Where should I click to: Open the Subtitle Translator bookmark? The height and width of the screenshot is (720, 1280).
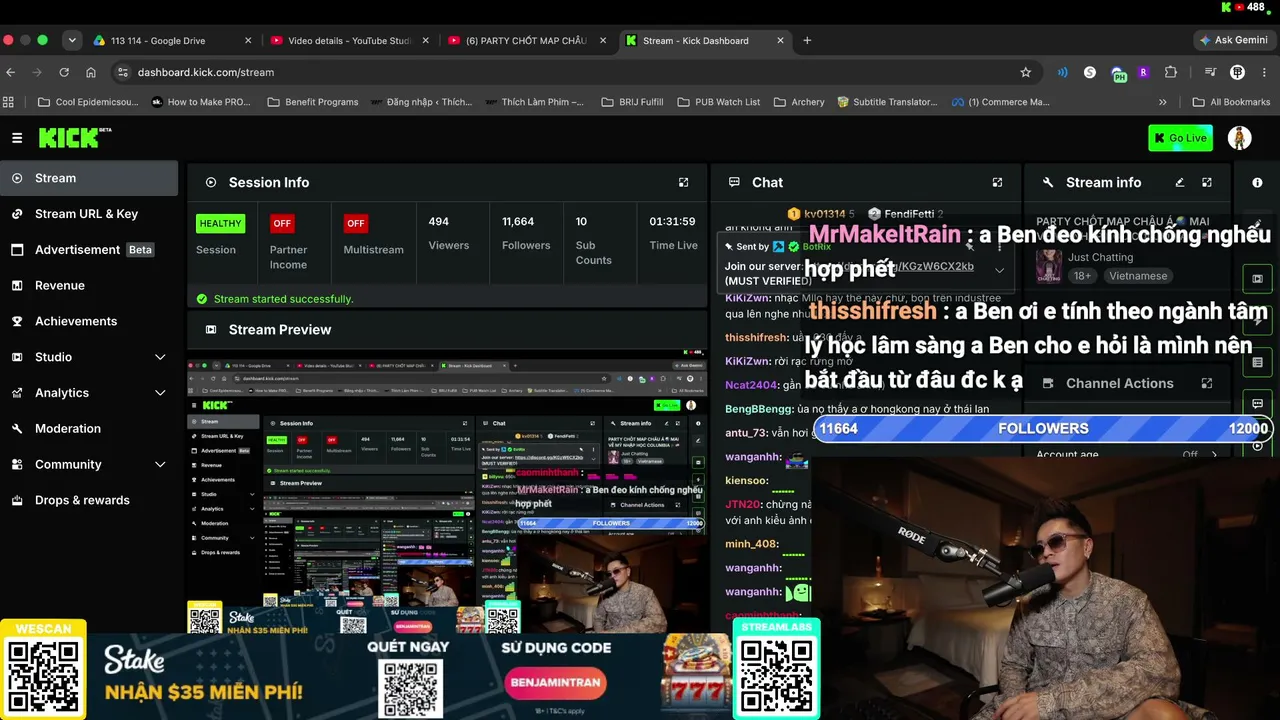click(x=888, y=102)
